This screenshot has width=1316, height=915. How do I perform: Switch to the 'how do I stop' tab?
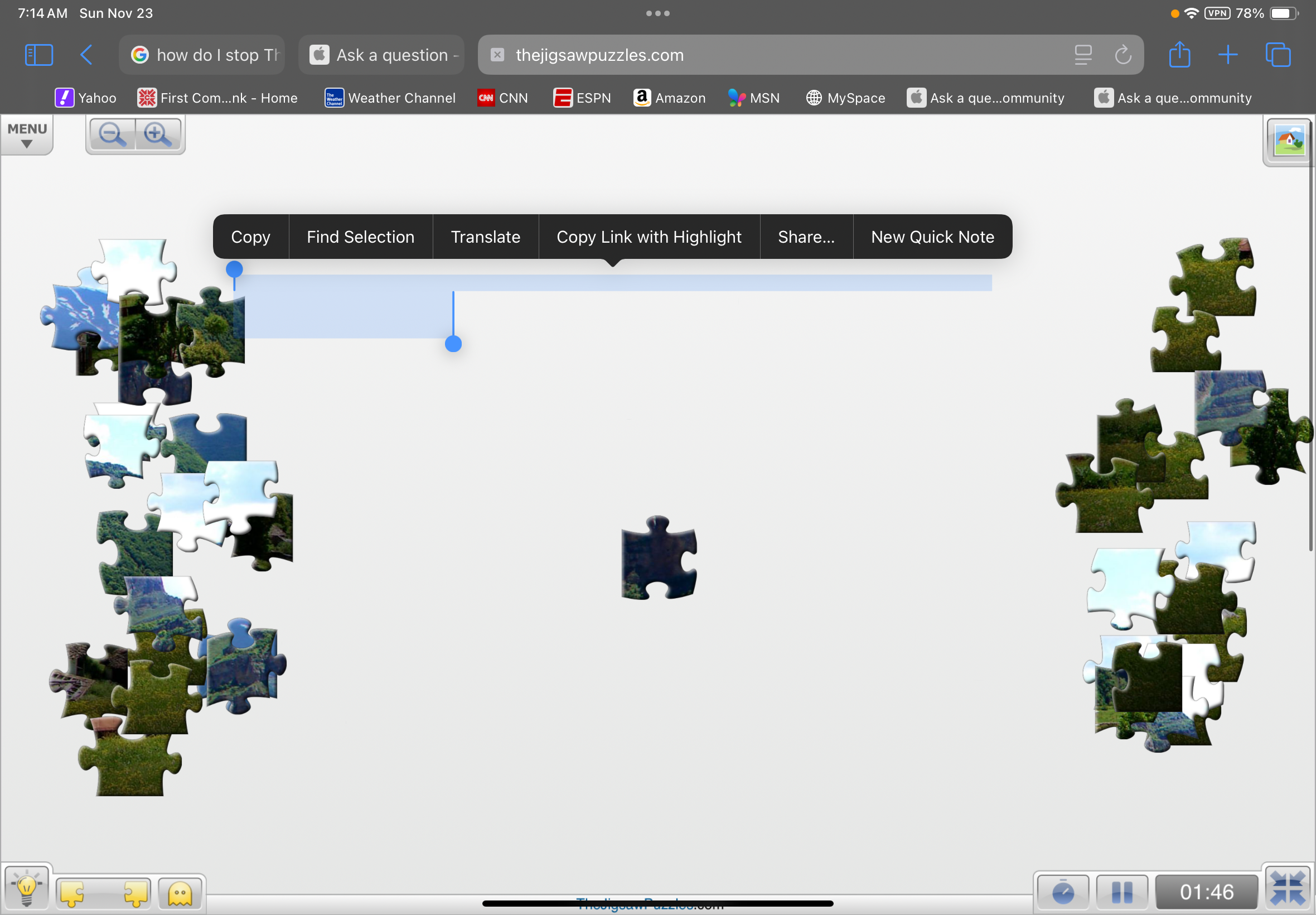(x=202, y=55)
